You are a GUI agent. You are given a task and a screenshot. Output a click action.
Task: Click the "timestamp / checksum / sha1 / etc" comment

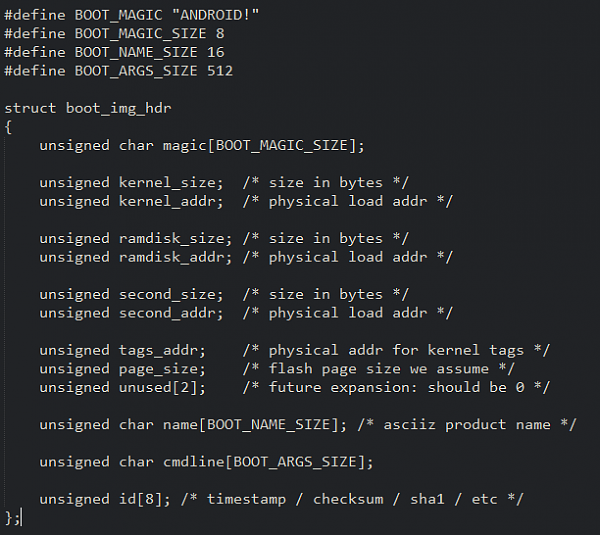[x=352, y=499]
